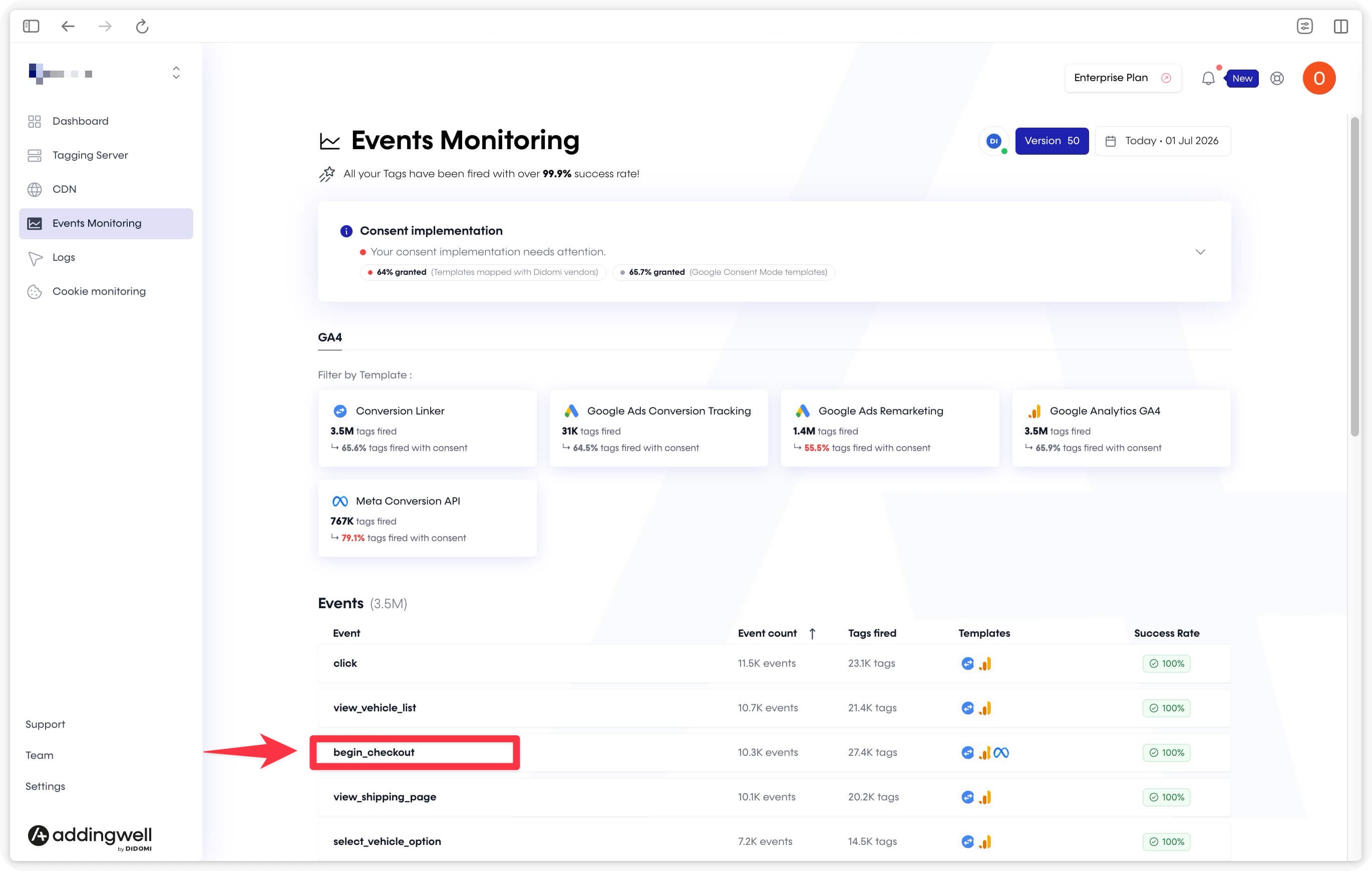The width and height of the screenshot is (1372, 871).
Task: Open the orange O user avatar
Action: [1318, 78]
